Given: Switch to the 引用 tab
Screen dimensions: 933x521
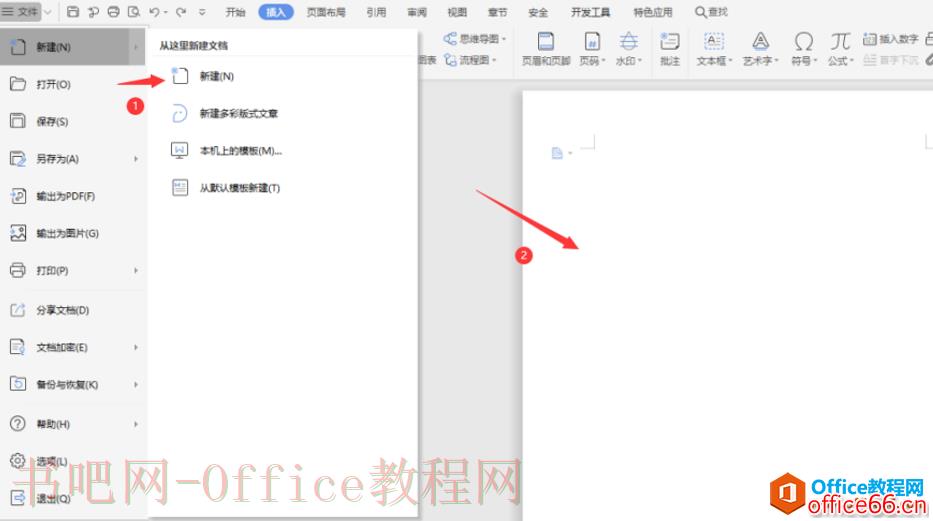Looking at the screenshot, I should click(x=376, y=12).
